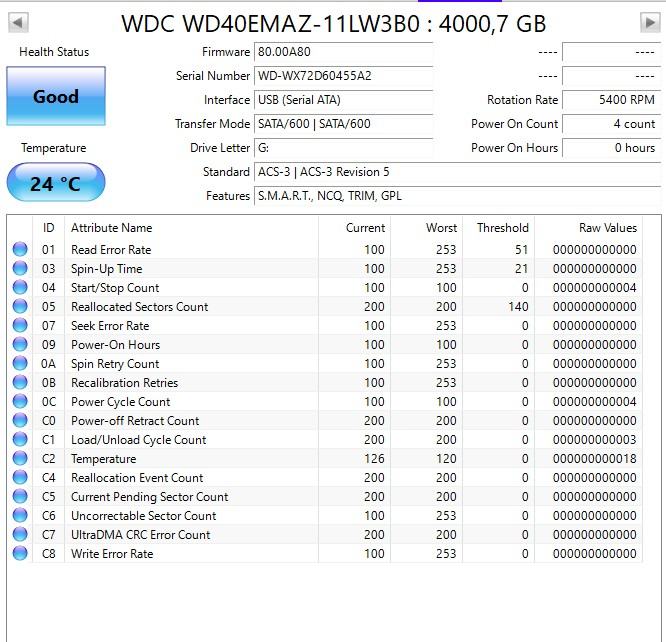Click the Serial Number field WD-WX72D60455A2
Viewport: 666px width, 642px height.
(x=343, y=76)
